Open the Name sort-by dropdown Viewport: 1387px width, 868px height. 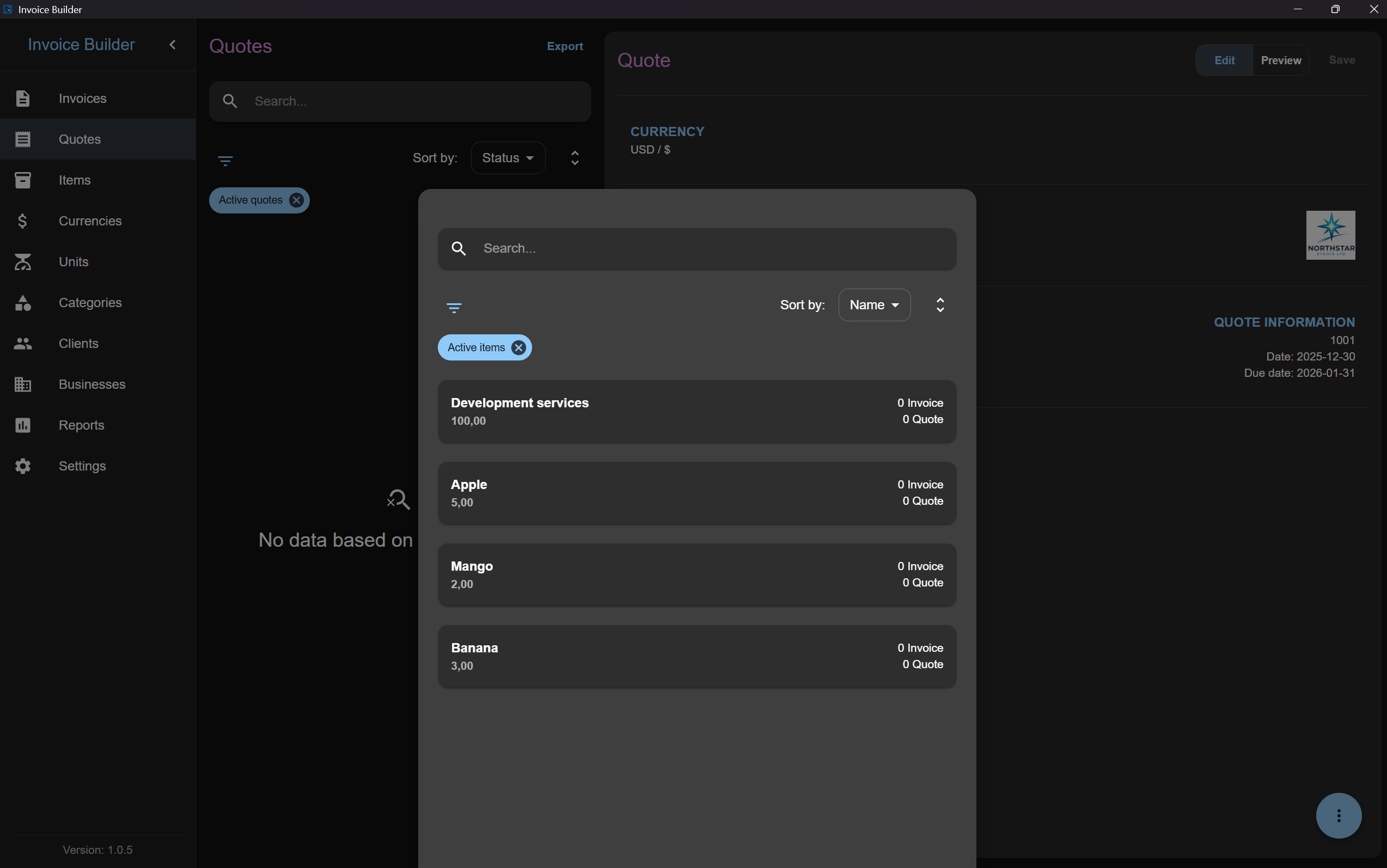(x=874, y=305)
